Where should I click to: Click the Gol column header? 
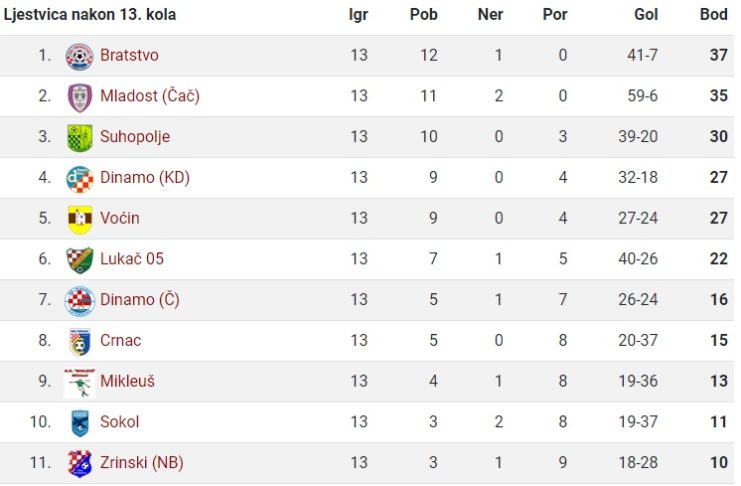pos(646,14)
